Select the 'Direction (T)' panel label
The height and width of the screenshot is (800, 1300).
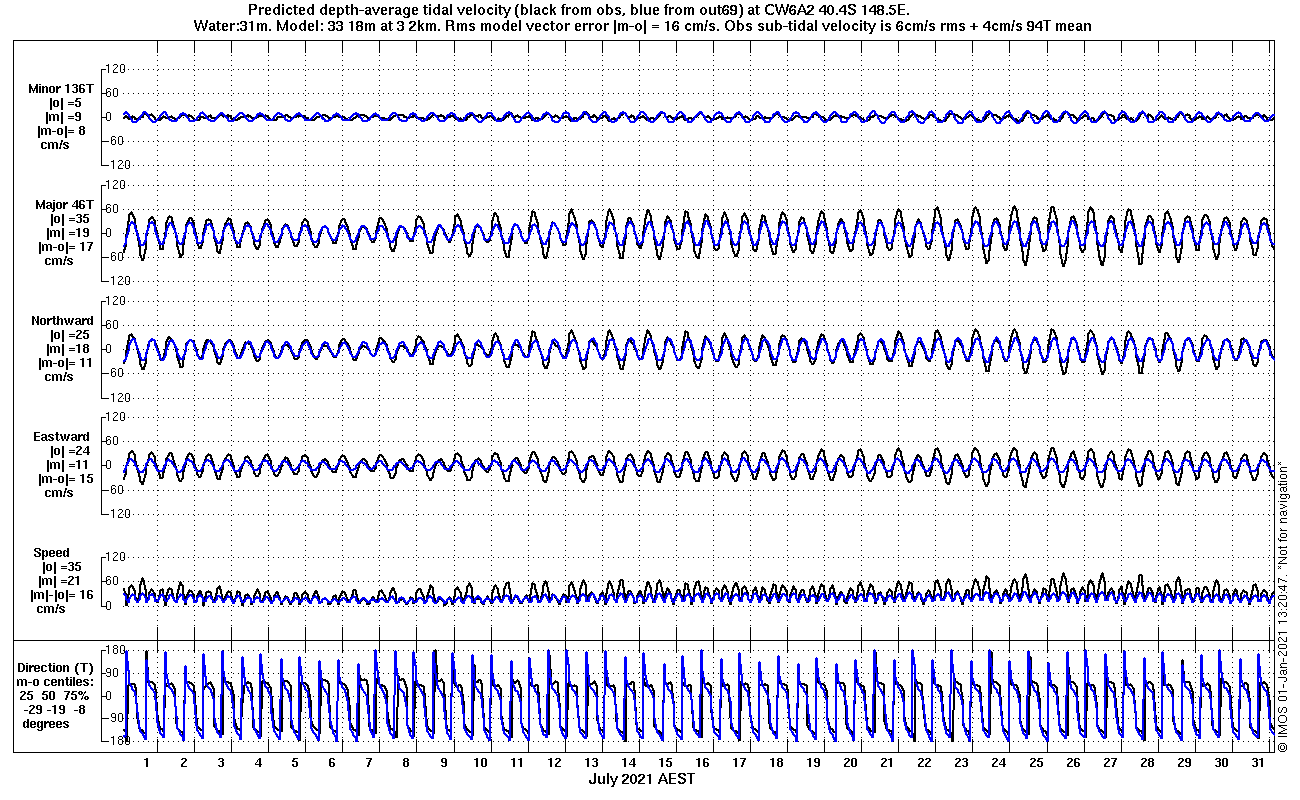(x=57, y=667)
